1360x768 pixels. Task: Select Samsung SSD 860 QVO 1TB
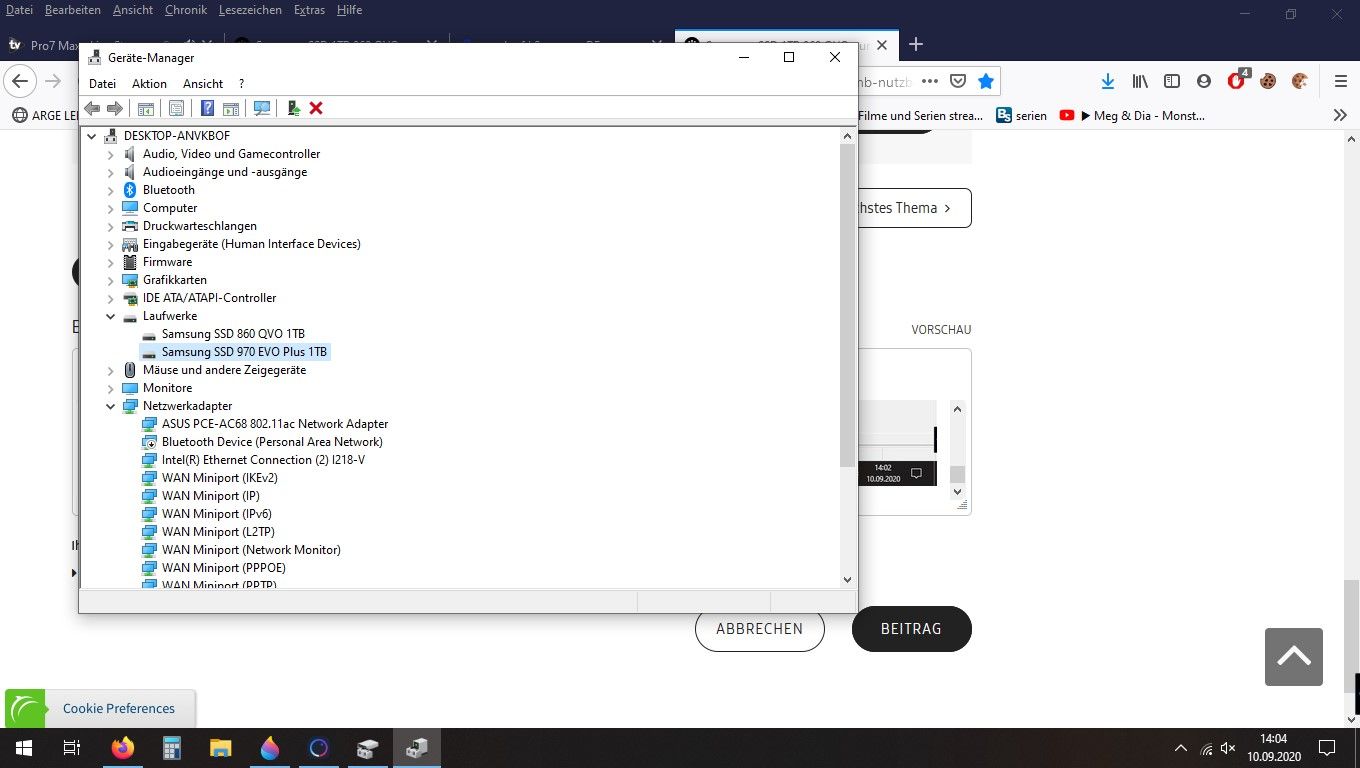click(x=233, y=334)
